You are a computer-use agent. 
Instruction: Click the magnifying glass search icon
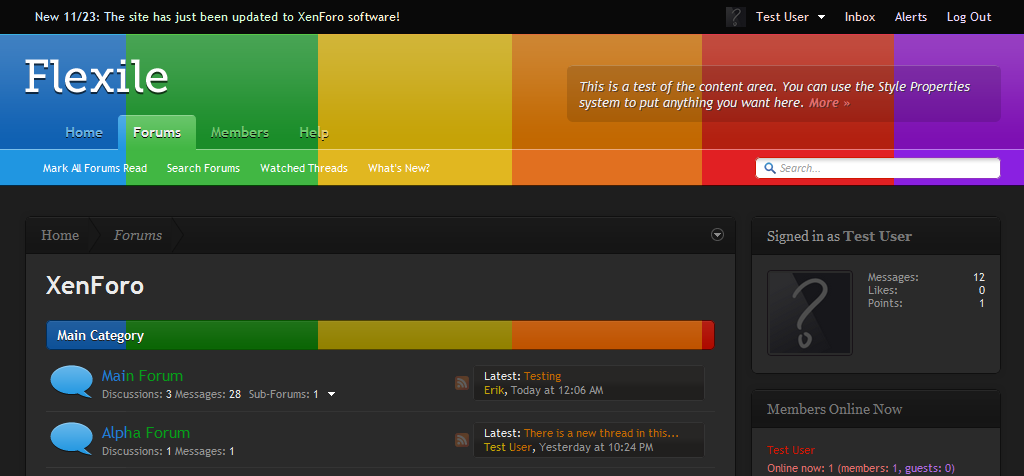click(769, 168)
